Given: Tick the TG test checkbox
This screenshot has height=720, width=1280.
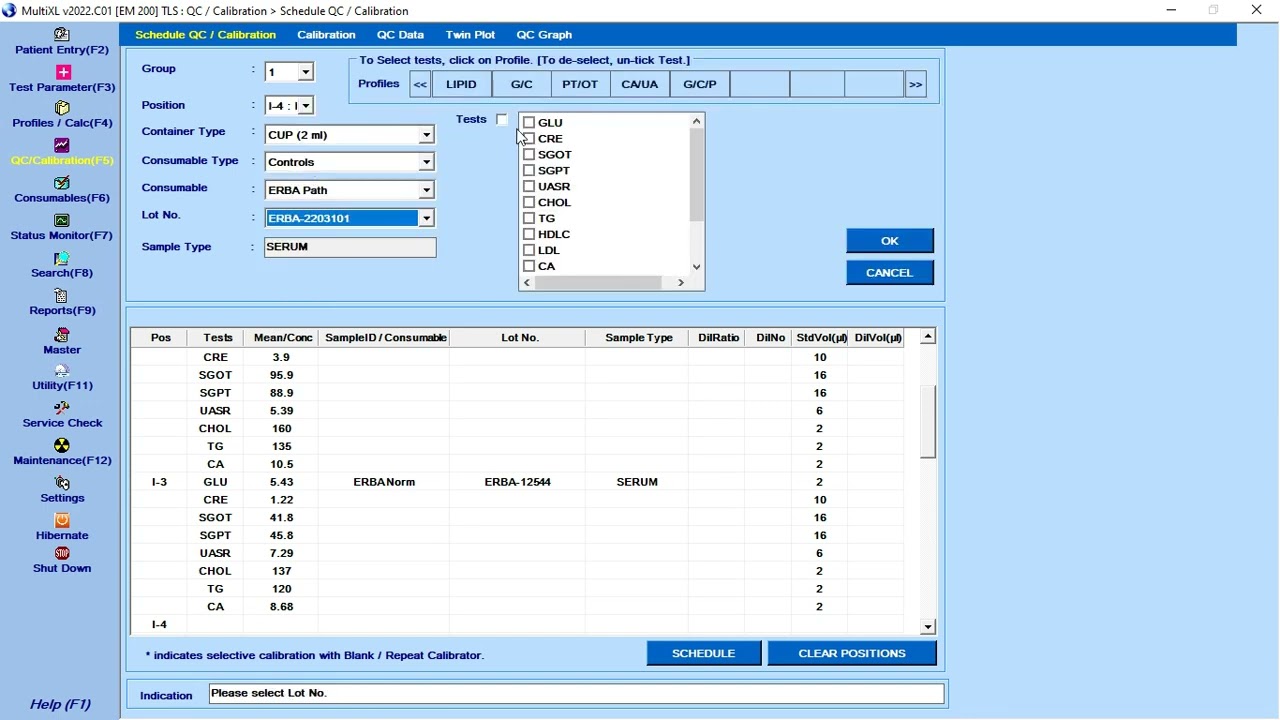Looking at the screenshot, I should (x=529, y=218).
